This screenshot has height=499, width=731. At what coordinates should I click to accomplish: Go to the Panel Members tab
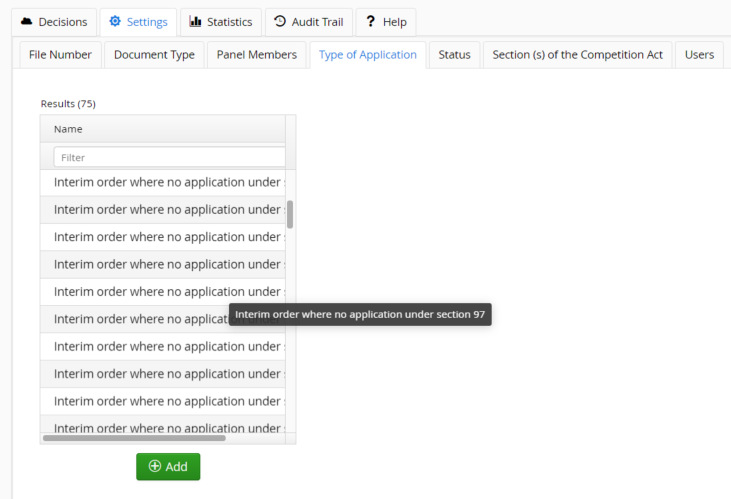point(257,55)
